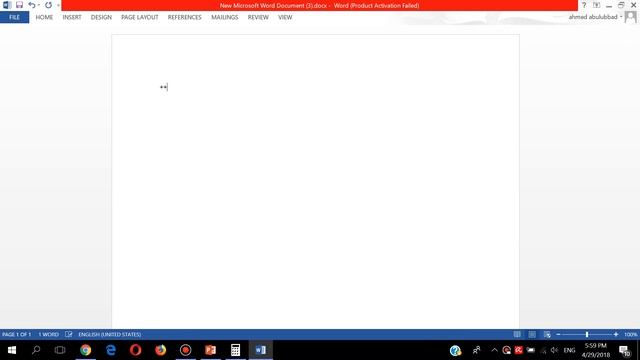Click the red antivirus tray icon
Image resolution: width=640 pixels, height=360 pixels.
pyautogui.click(x=518, y=350)
